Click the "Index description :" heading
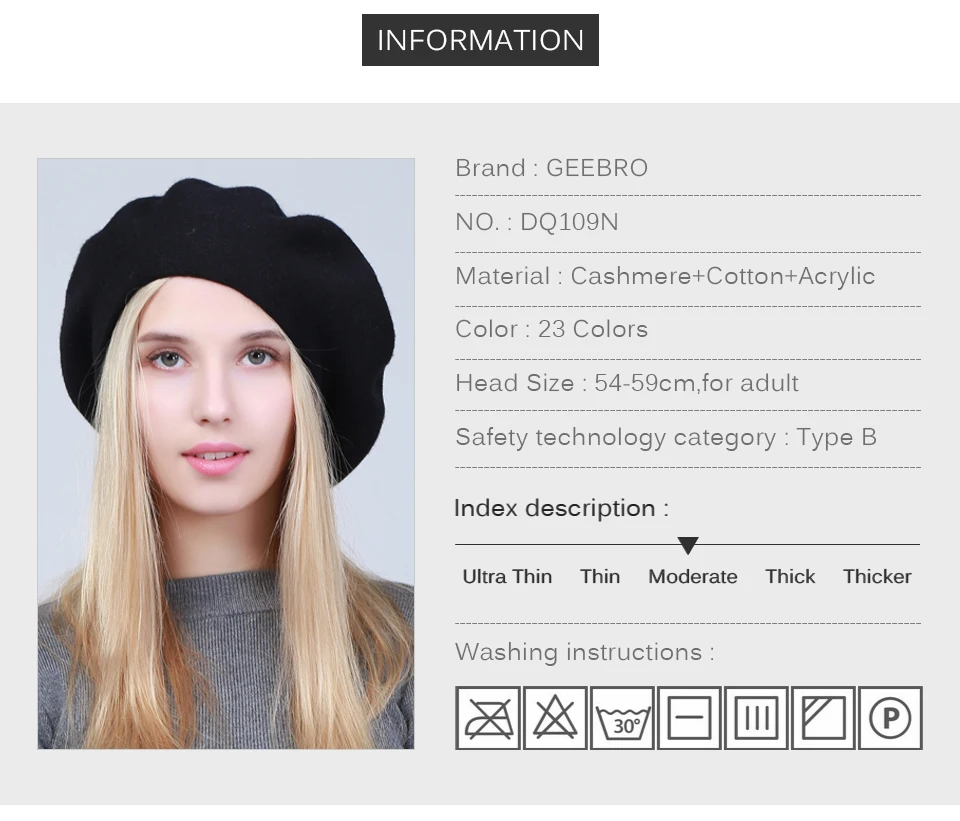 [x=561, y=508]
